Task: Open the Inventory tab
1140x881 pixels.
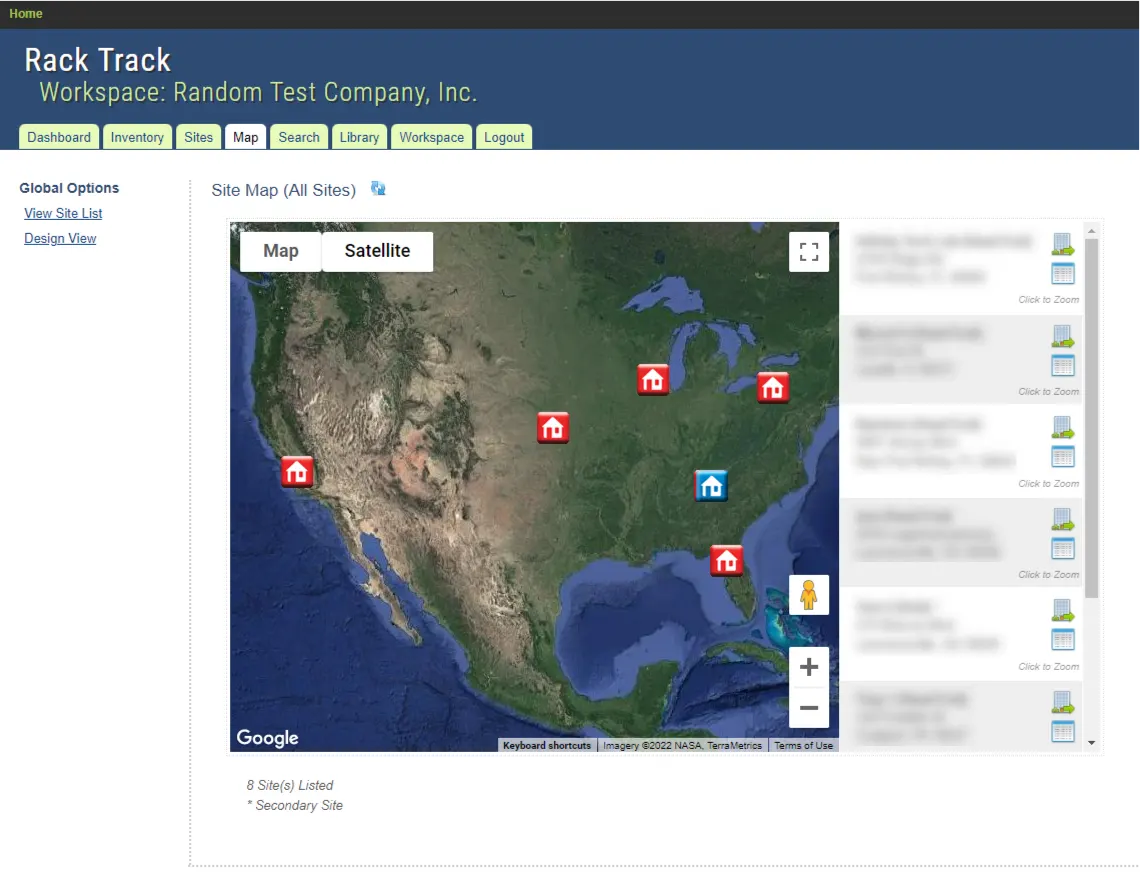Action: [x=137, y=137]
